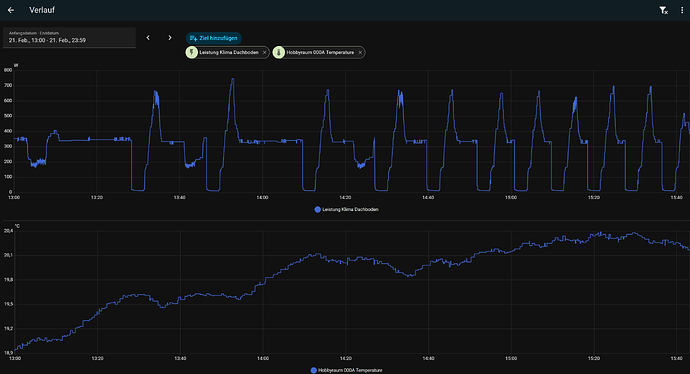Screen dimensions: 690x374
Task: Click the thermometer icon on Hobbyraum chip
Action: pos(279,52)
